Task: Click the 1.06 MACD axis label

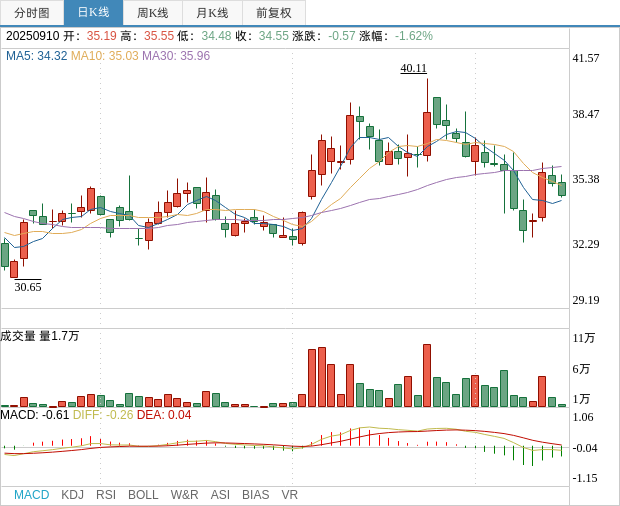Action: coord(583,417)
